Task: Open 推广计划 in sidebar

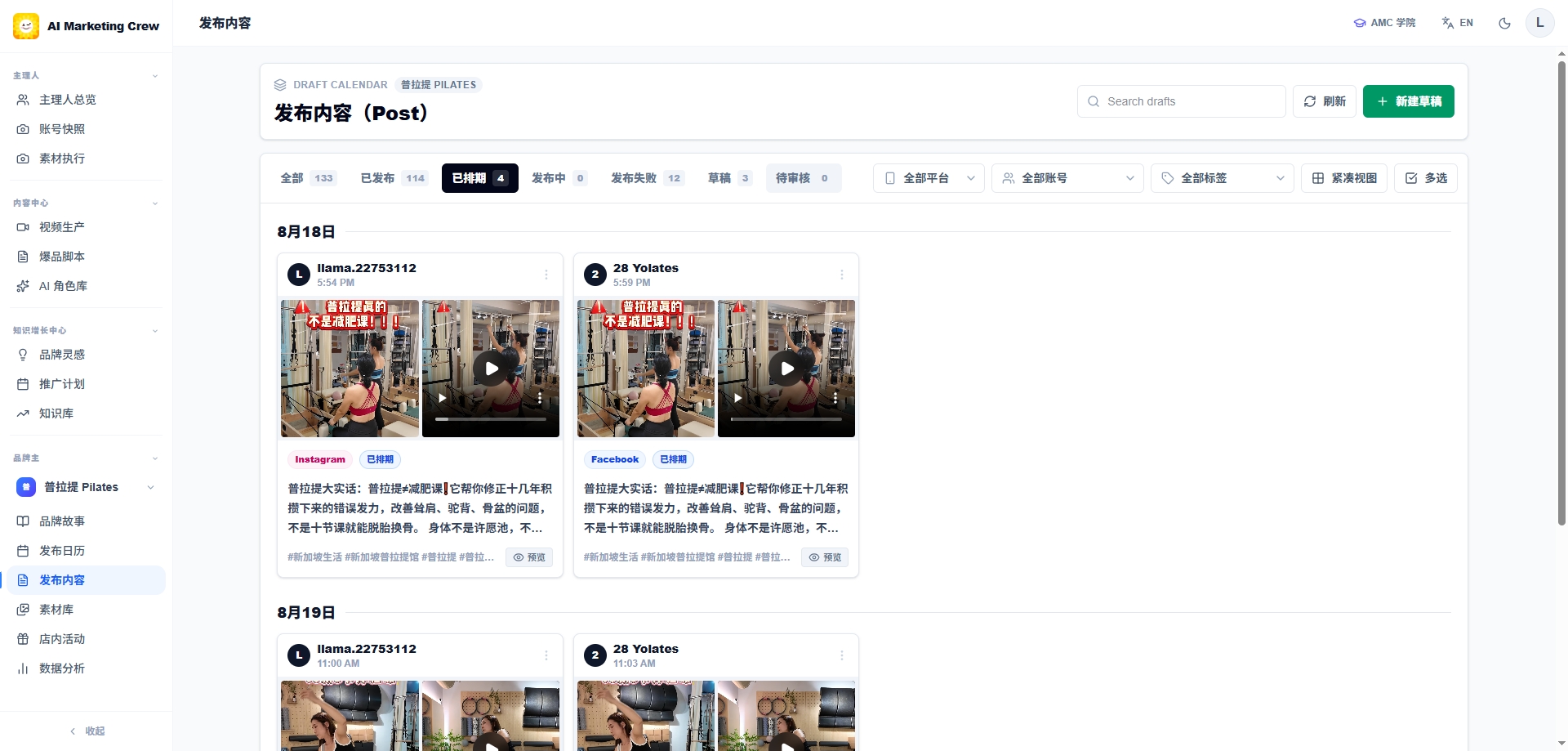Action: pyautogui.click(x=85, y=384)
